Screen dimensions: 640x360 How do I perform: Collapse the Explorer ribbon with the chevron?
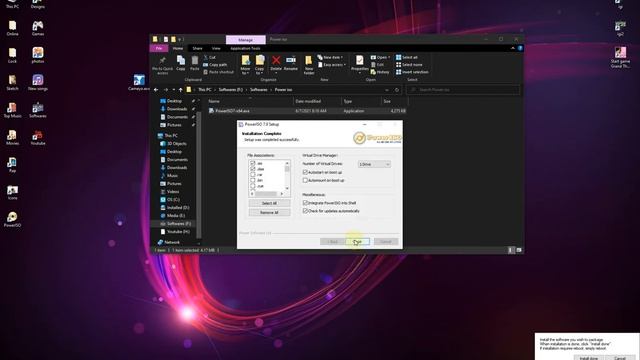pos(513,48)
